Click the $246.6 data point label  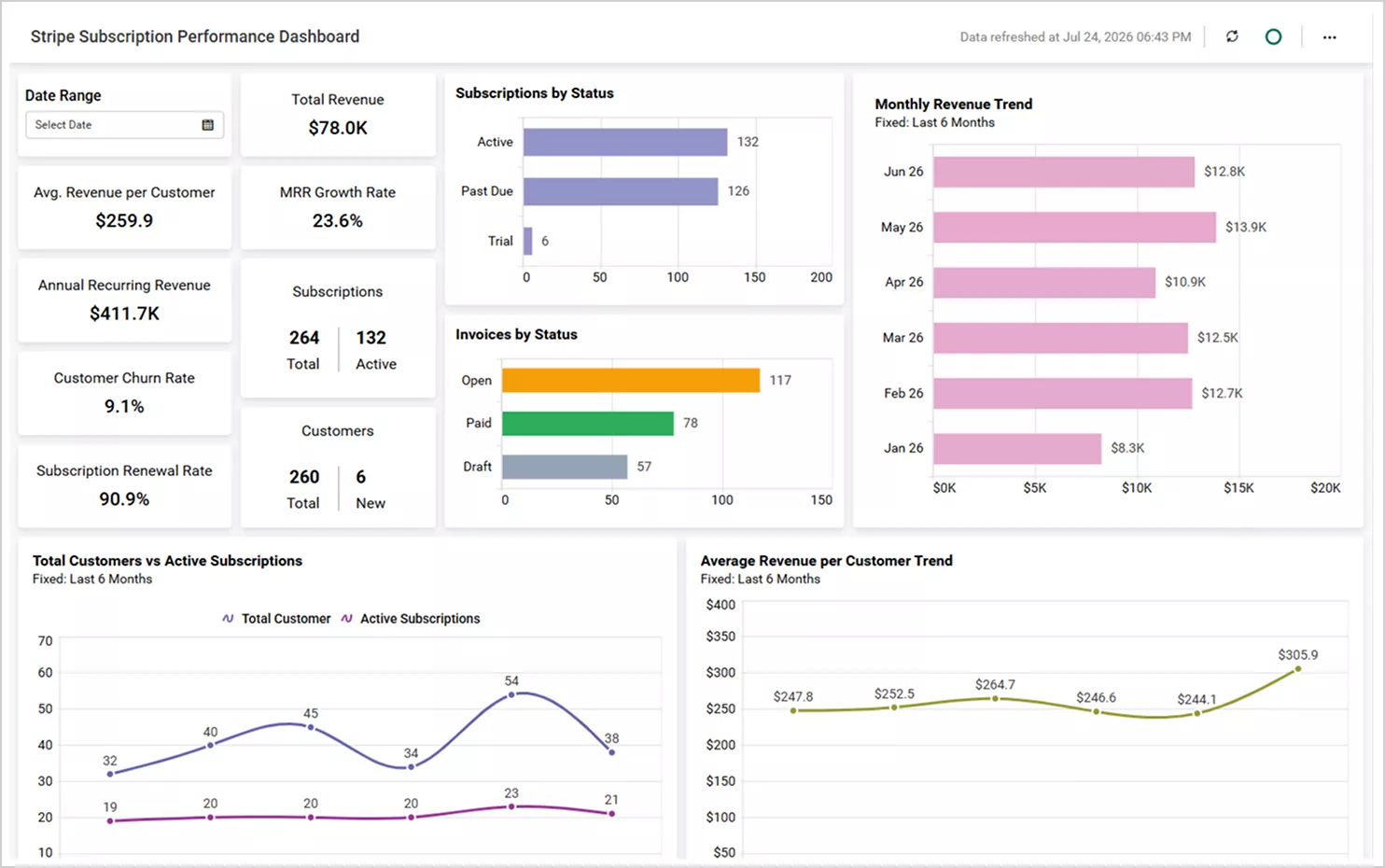pos(1096,698)
